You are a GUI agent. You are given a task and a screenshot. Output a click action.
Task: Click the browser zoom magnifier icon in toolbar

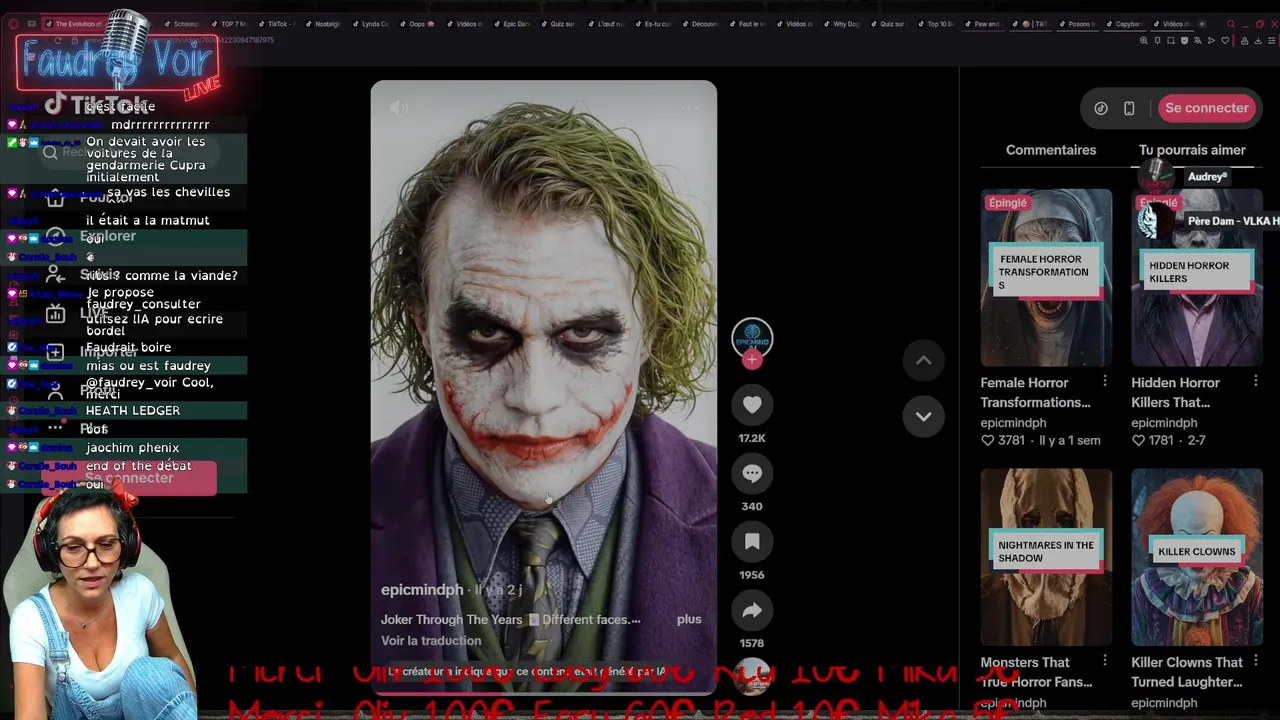(1144, 41)
